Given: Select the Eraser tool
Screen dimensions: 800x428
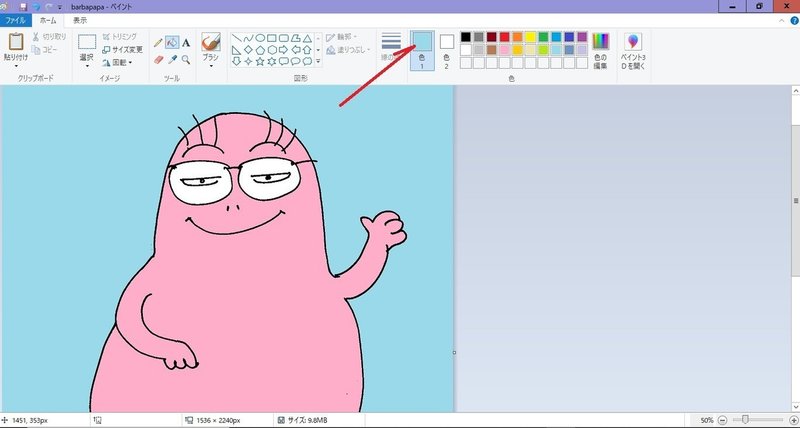Looking at the screenshot, I should click(158, 60).
